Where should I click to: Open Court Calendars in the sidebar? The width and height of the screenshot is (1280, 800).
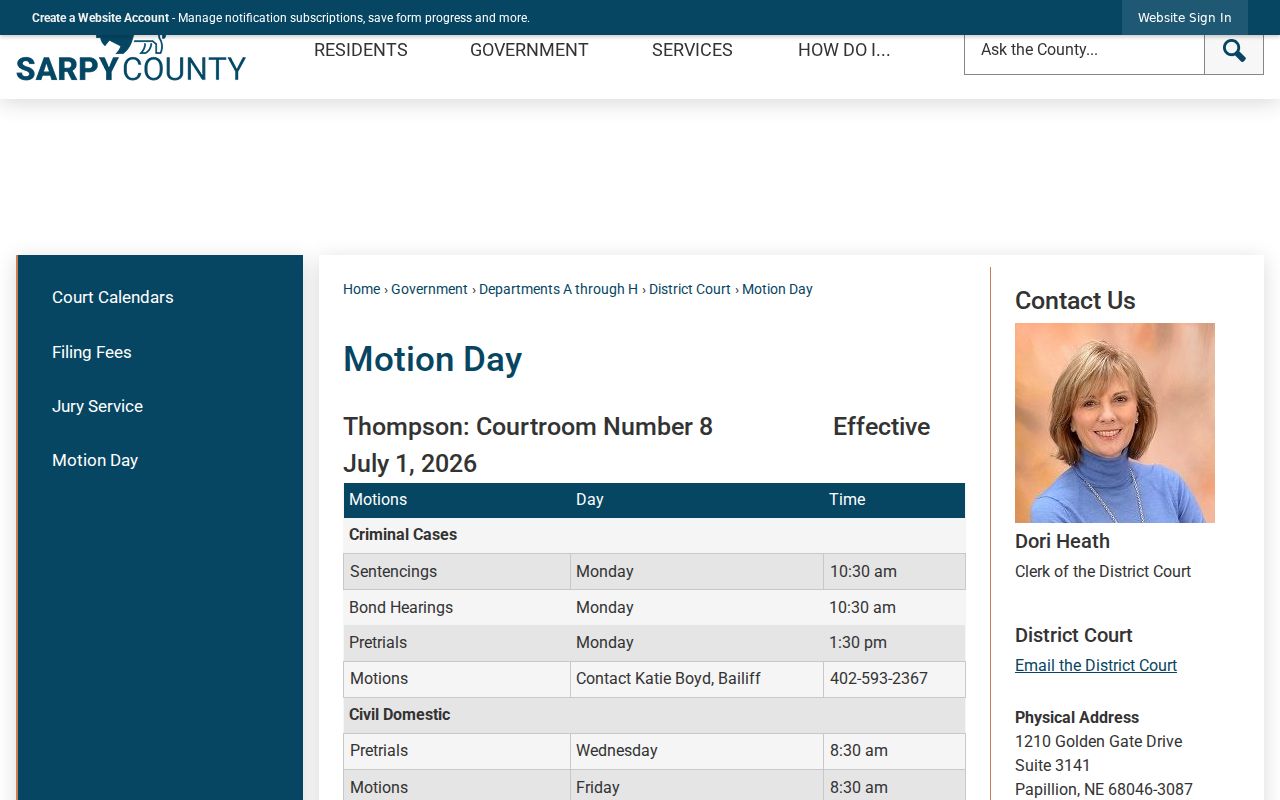(x=113, y=297)
